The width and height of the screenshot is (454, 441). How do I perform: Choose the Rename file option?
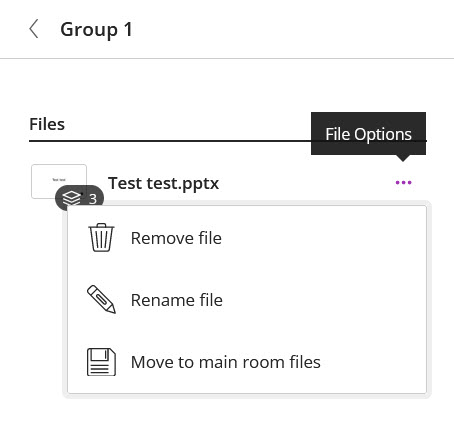coord(247,300)
